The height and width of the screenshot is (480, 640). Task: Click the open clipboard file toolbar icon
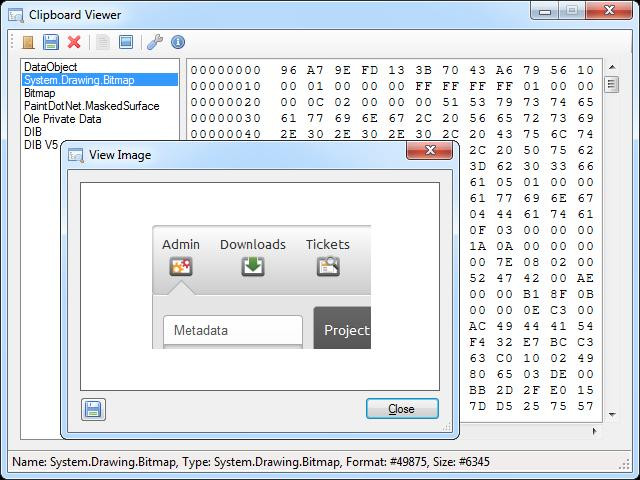pos(28,42)
